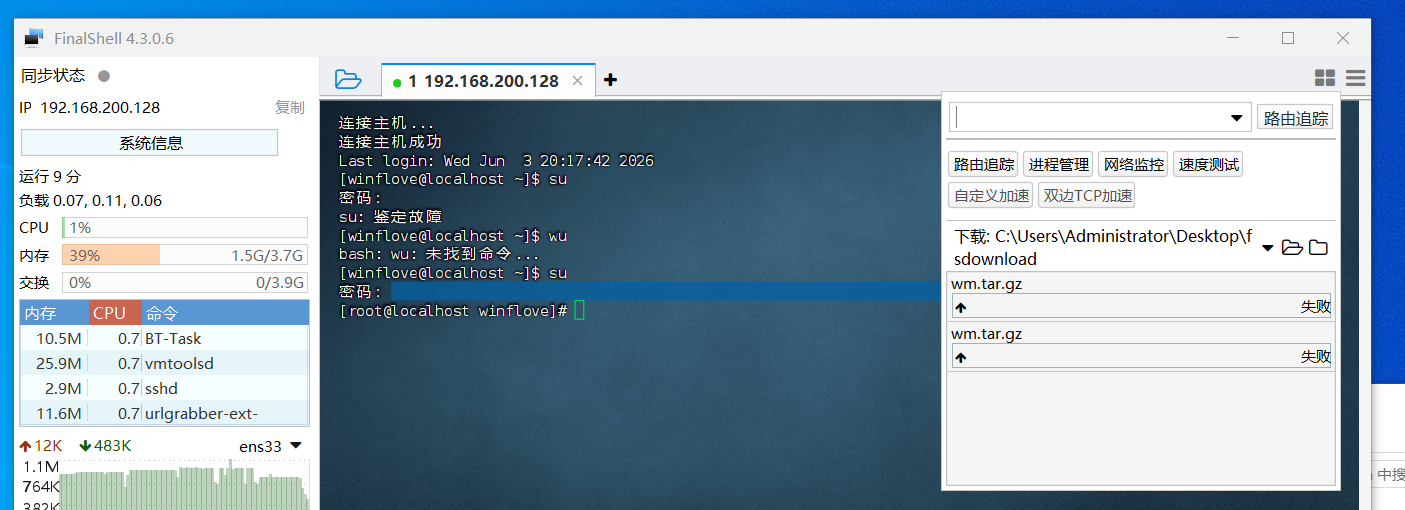Click the 速度测试 button

tap(1209, 165)
